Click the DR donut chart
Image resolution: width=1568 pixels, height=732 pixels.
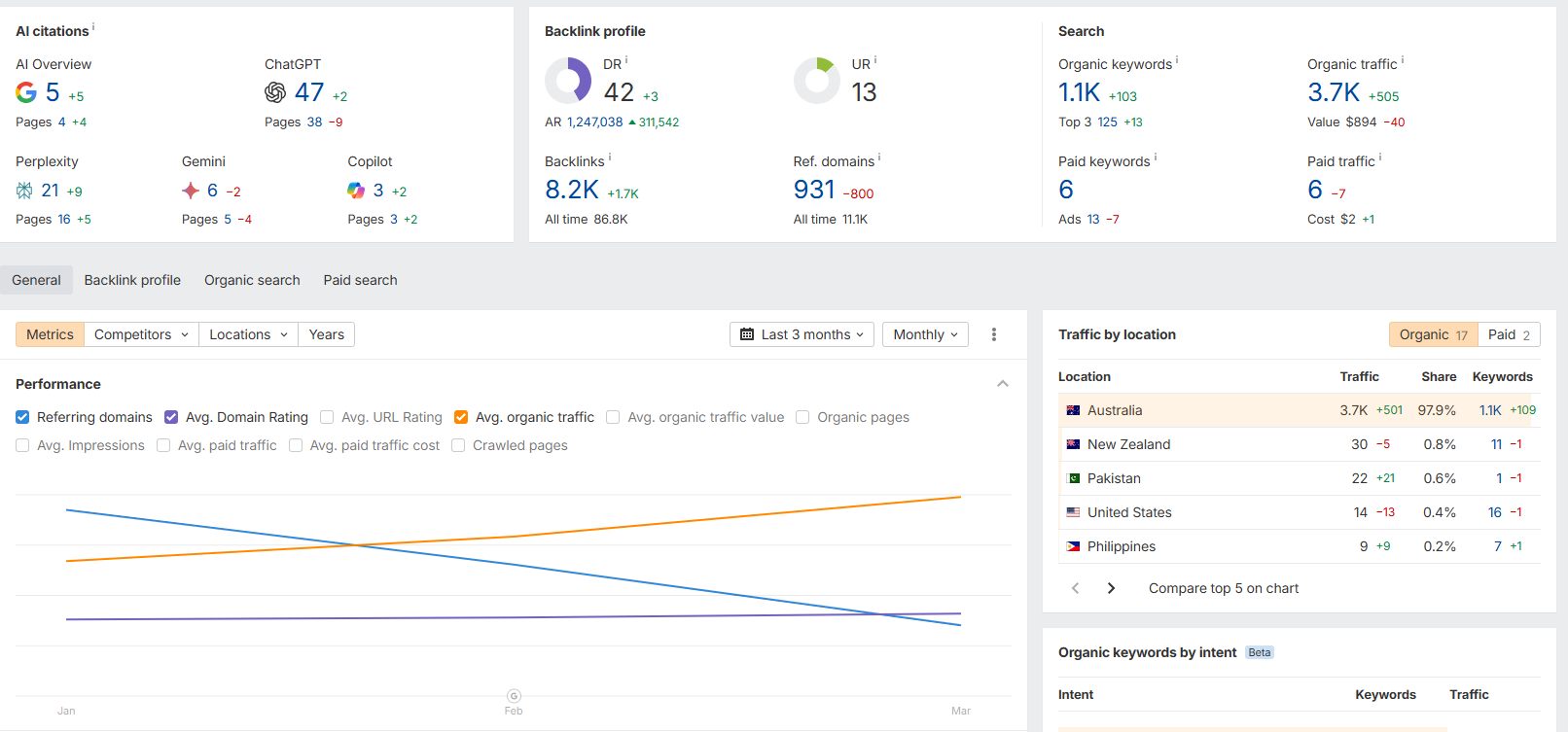coord(568,80)
